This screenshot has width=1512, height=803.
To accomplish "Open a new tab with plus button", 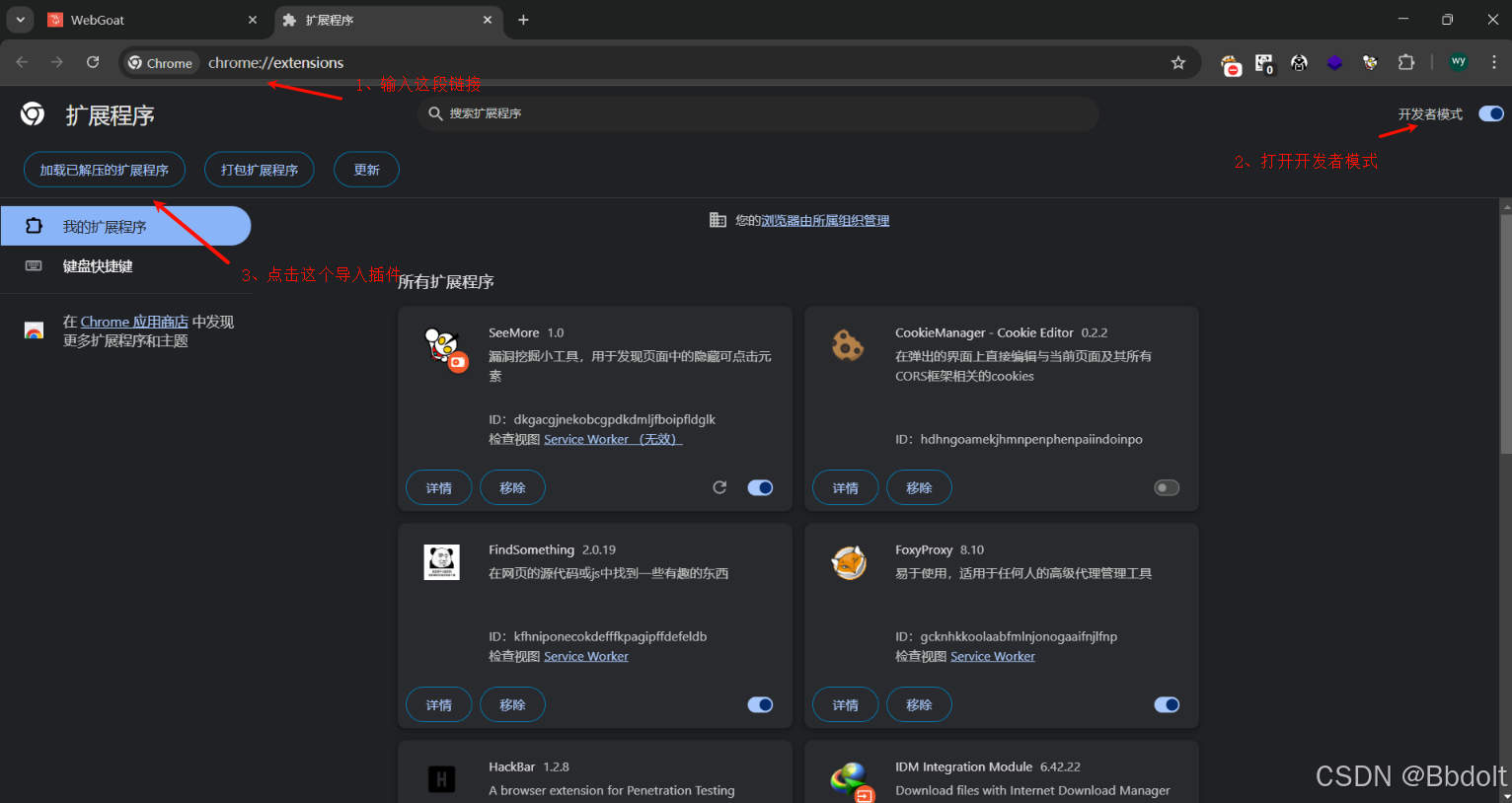I will tap(523, 20).
